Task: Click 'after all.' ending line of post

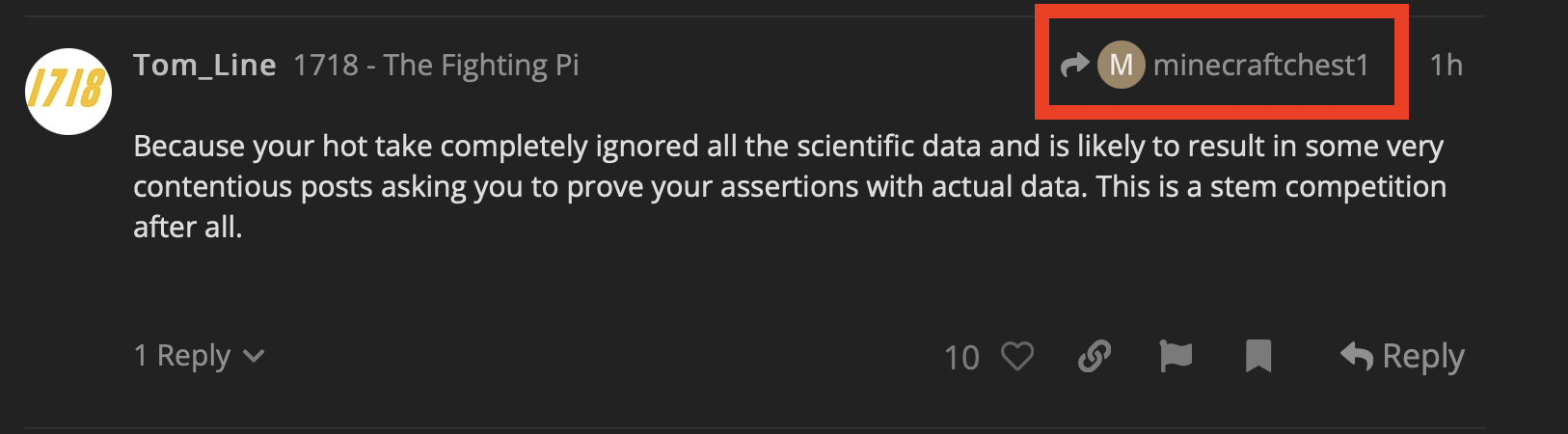Action: click(x=188, y=227)
